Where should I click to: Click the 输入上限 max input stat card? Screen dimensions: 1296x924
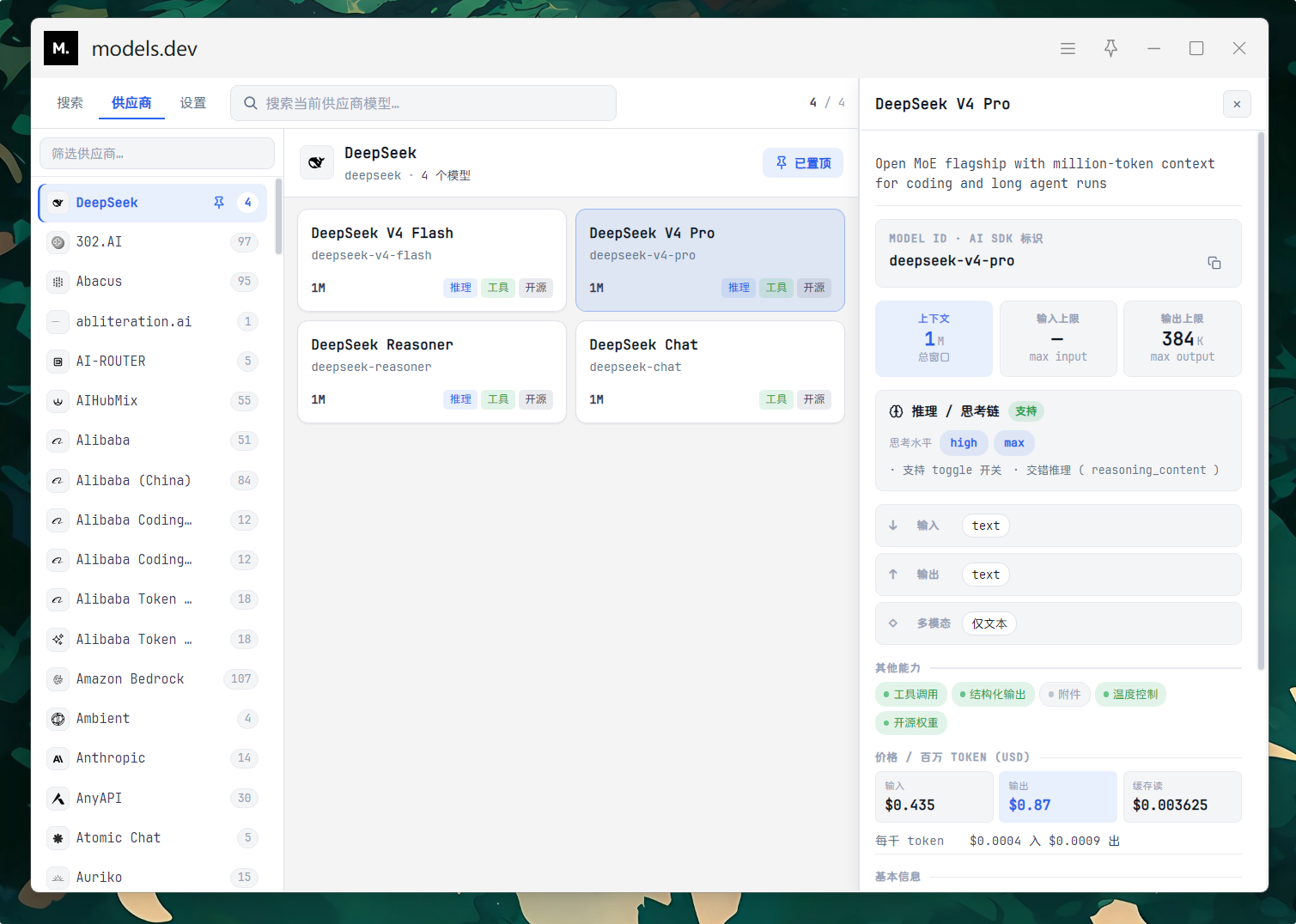(1058, 338)
